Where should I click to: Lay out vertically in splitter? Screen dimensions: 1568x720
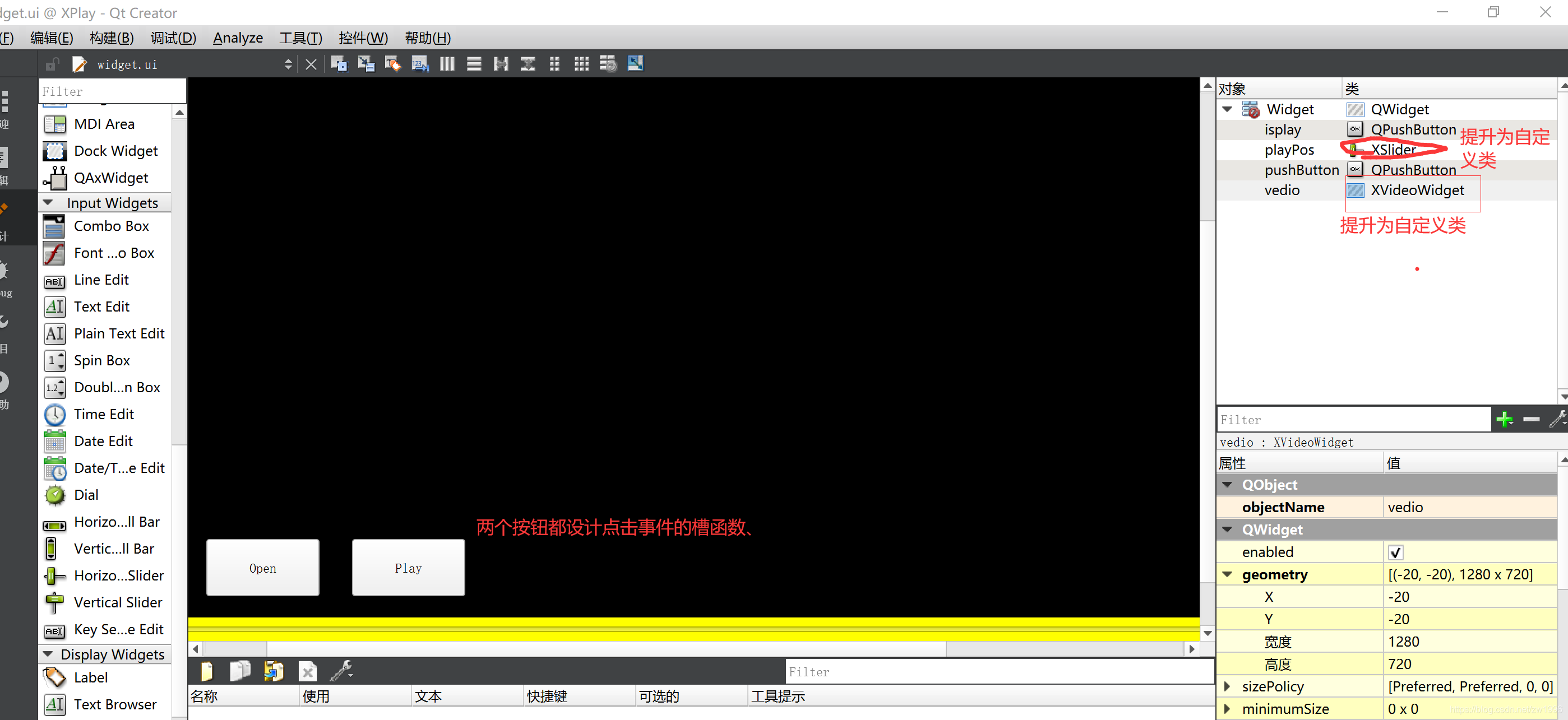[x=528, y=64]
